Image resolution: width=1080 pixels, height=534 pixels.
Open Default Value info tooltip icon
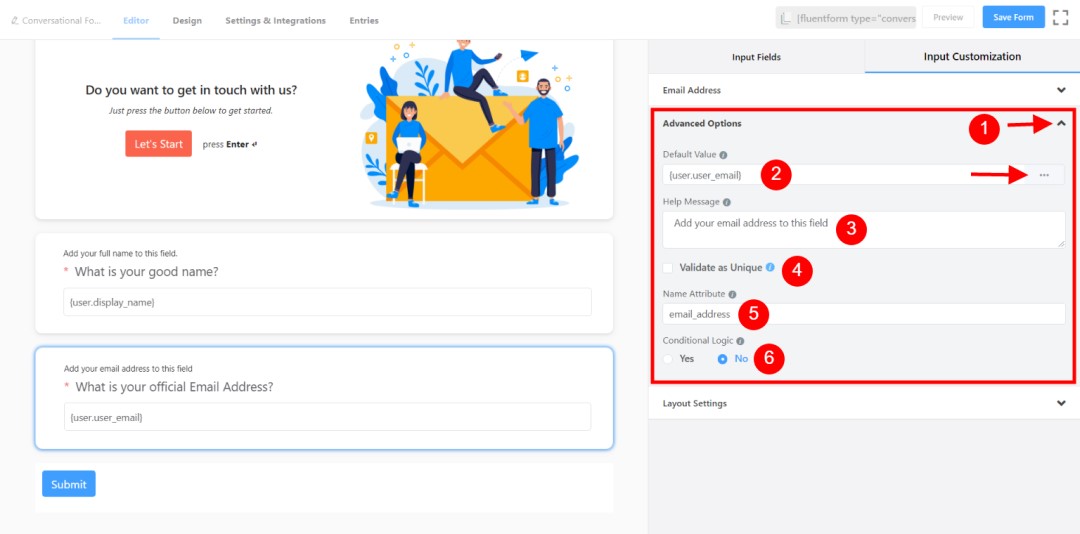tap(723, 155)
